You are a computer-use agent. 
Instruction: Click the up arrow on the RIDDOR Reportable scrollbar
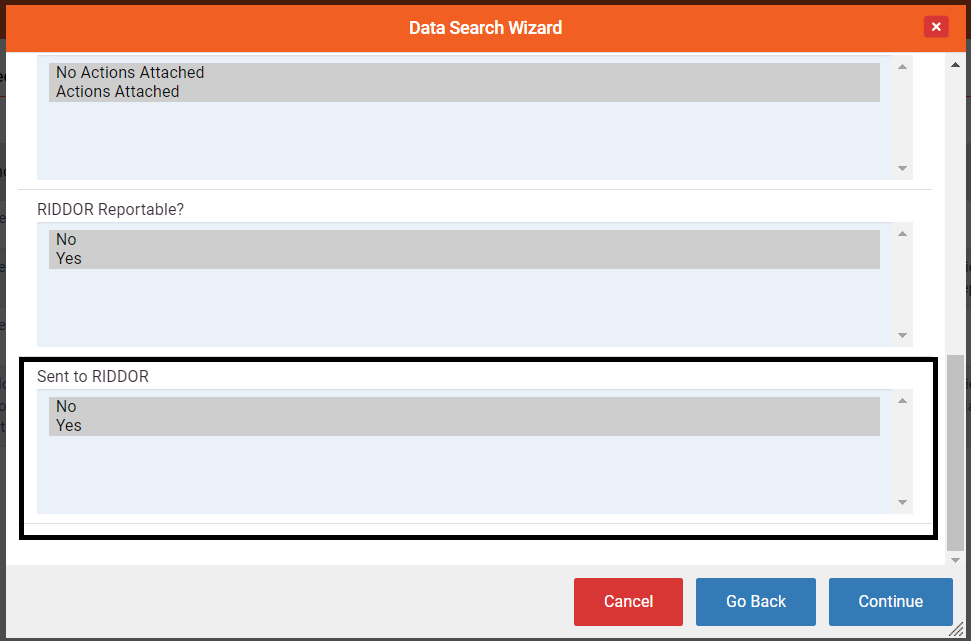click(901, 232)
